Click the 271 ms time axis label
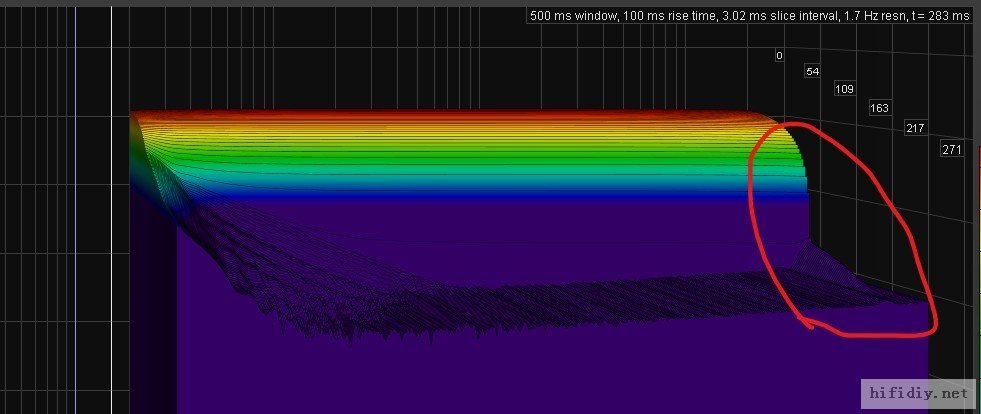 point(951,149)
